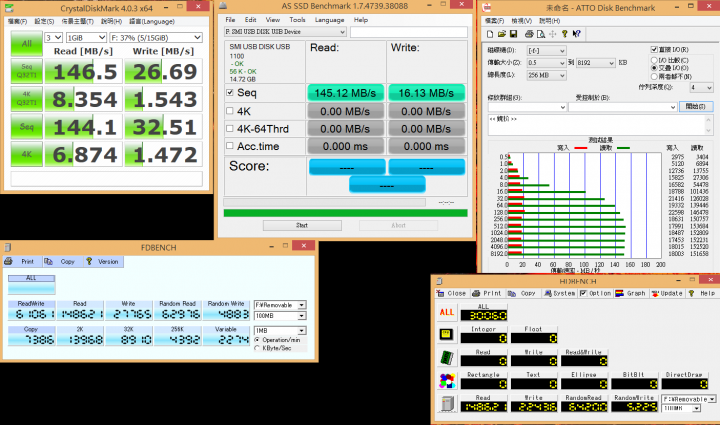Click the open folder icon in ATTO
Image resolution: width=720 pixels, height=425 pixels.
[501, 34]
